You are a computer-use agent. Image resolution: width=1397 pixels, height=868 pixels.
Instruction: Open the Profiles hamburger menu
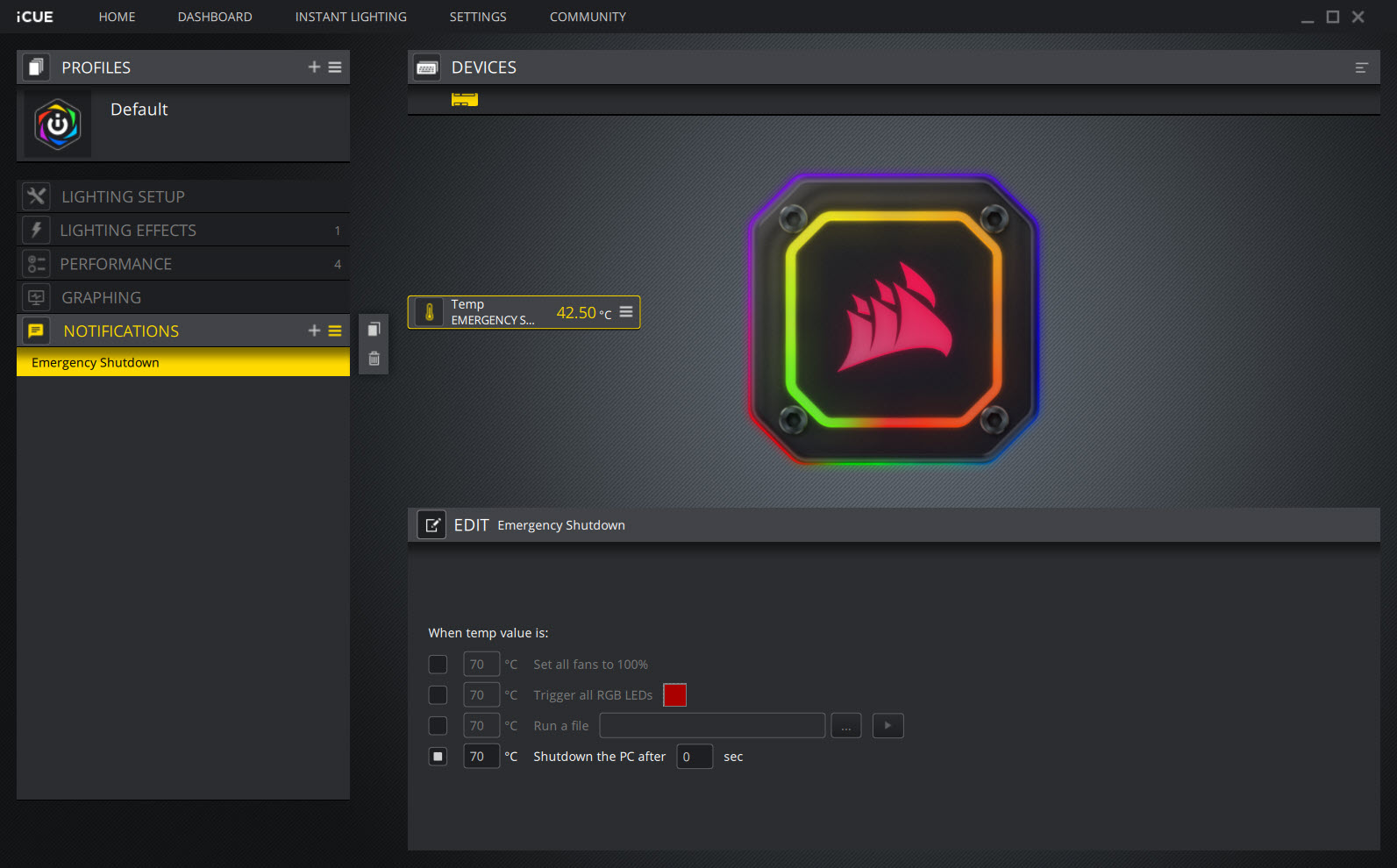point(335,67)
